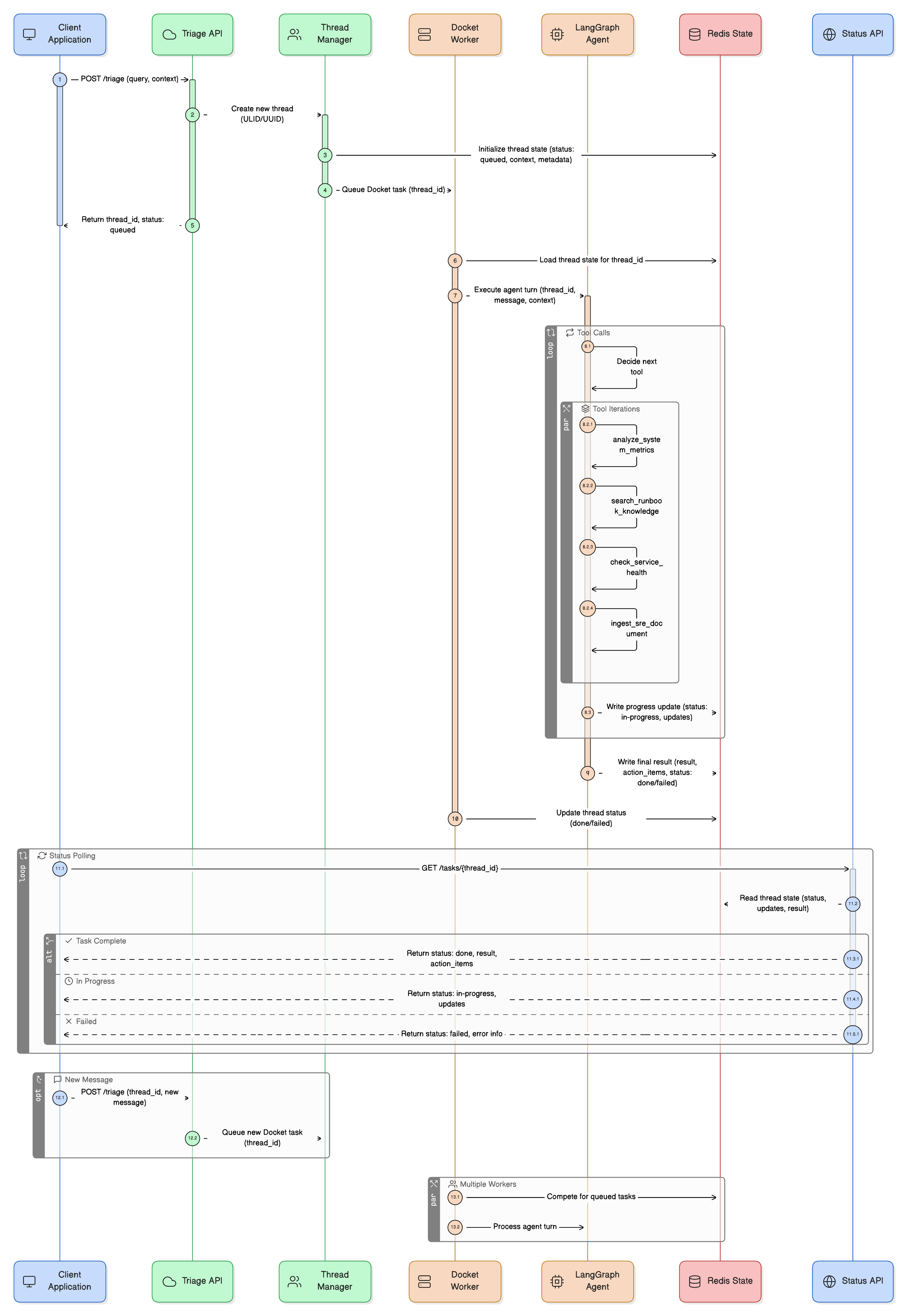907x1316 pixels.
Task: Click step marker 1 on Client Application lifeline
Action: tap(60, 80)
